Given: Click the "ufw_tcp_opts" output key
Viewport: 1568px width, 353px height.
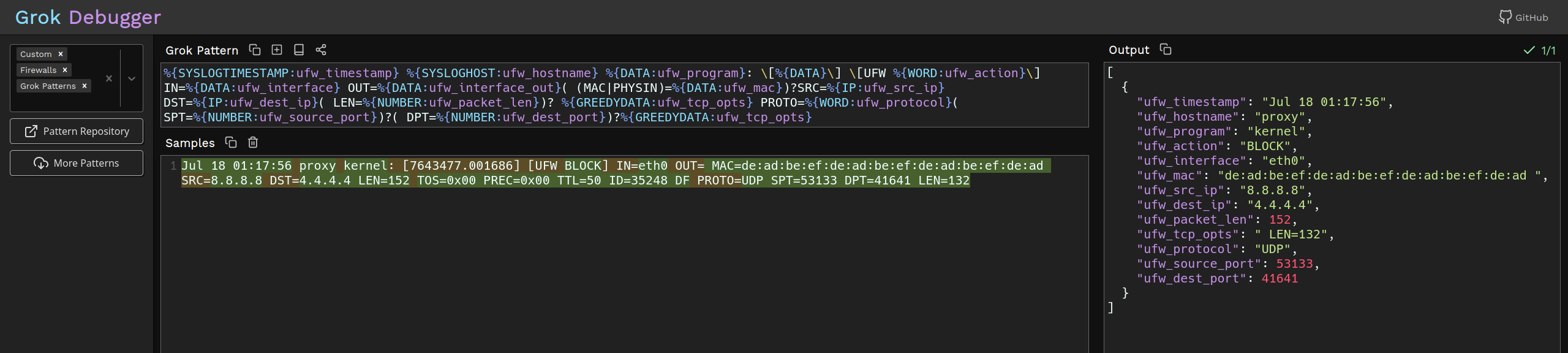Looking at the screenshot, I should click(x=1188, y=235).
